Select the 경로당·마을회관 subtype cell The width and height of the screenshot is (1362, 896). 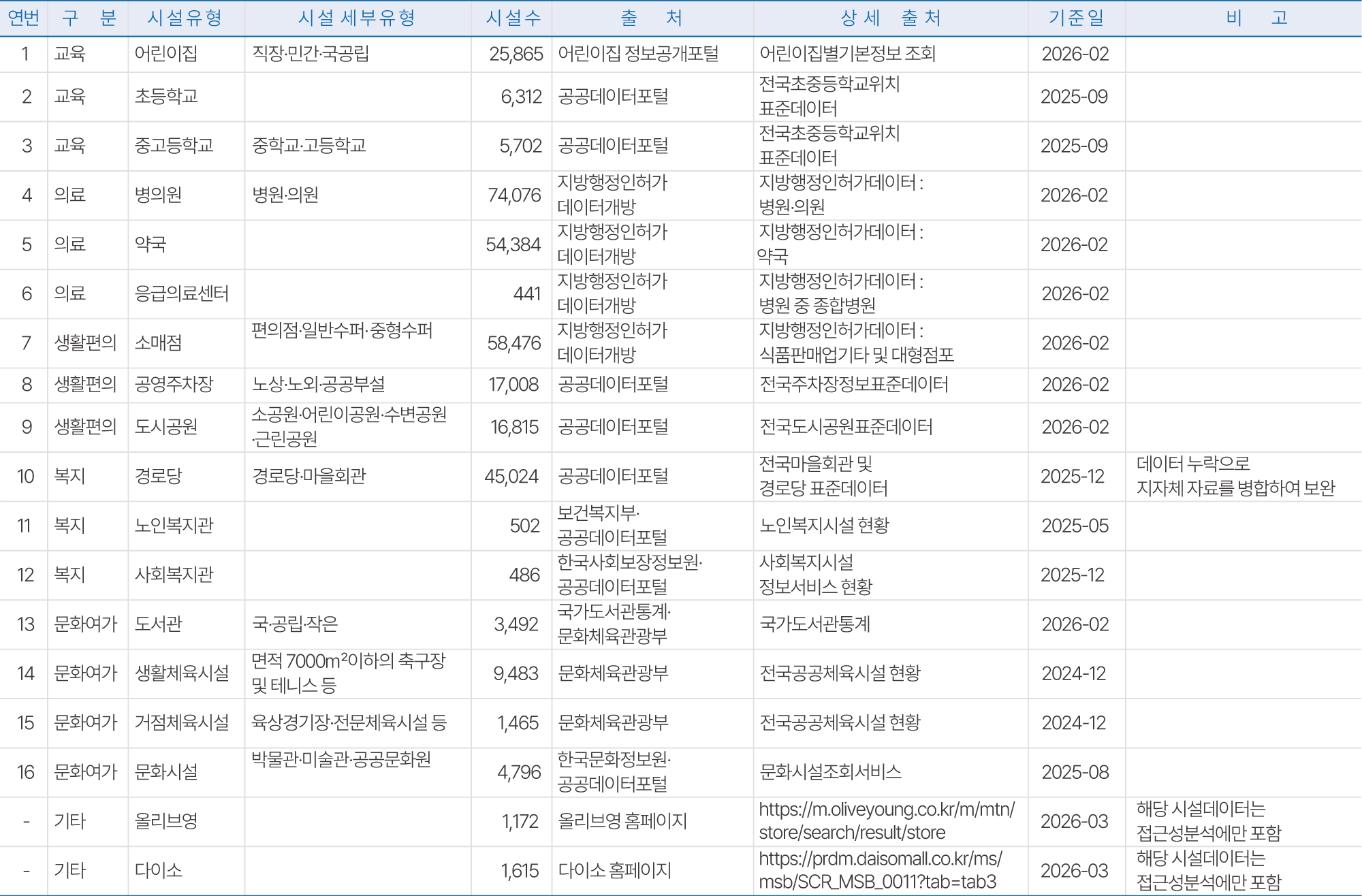[309, 476]
